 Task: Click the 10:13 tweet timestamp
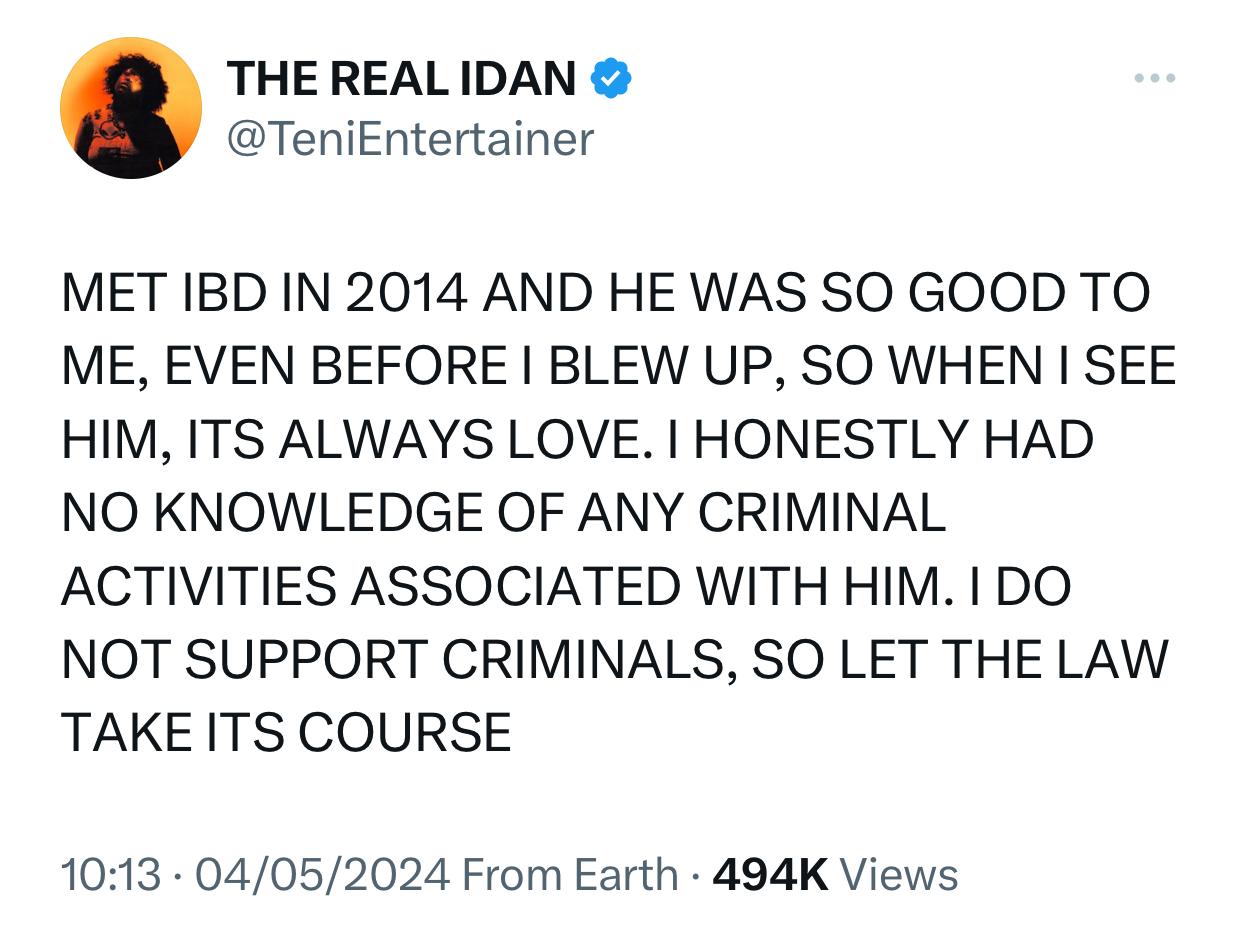click(111, 875)
